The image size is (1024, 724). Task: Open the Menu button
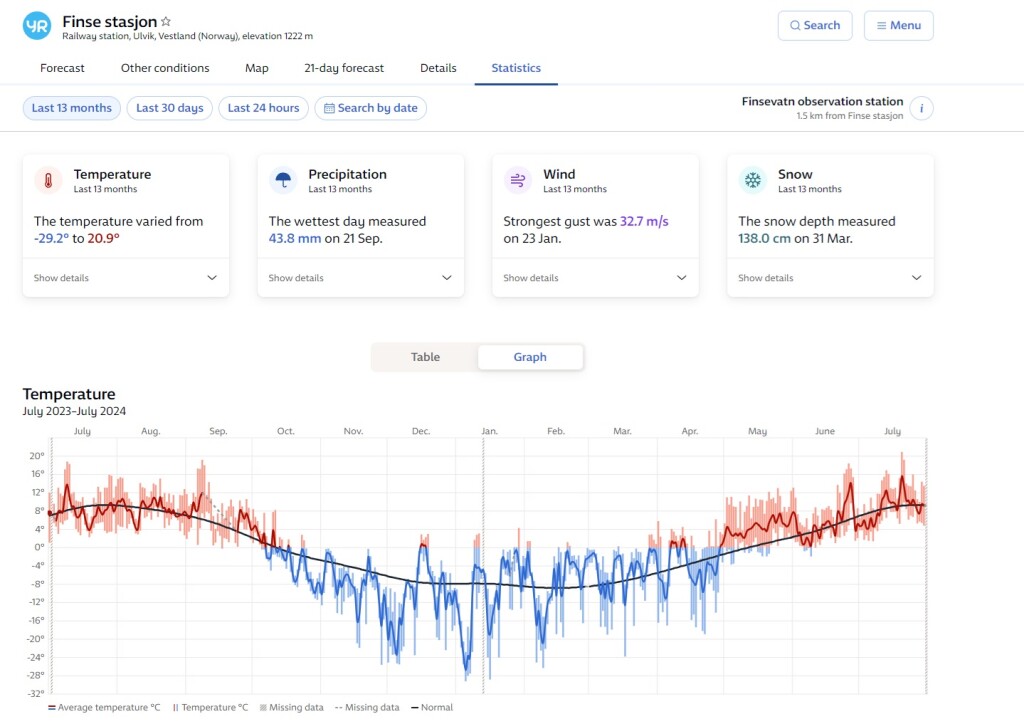[x=898, y=26]
